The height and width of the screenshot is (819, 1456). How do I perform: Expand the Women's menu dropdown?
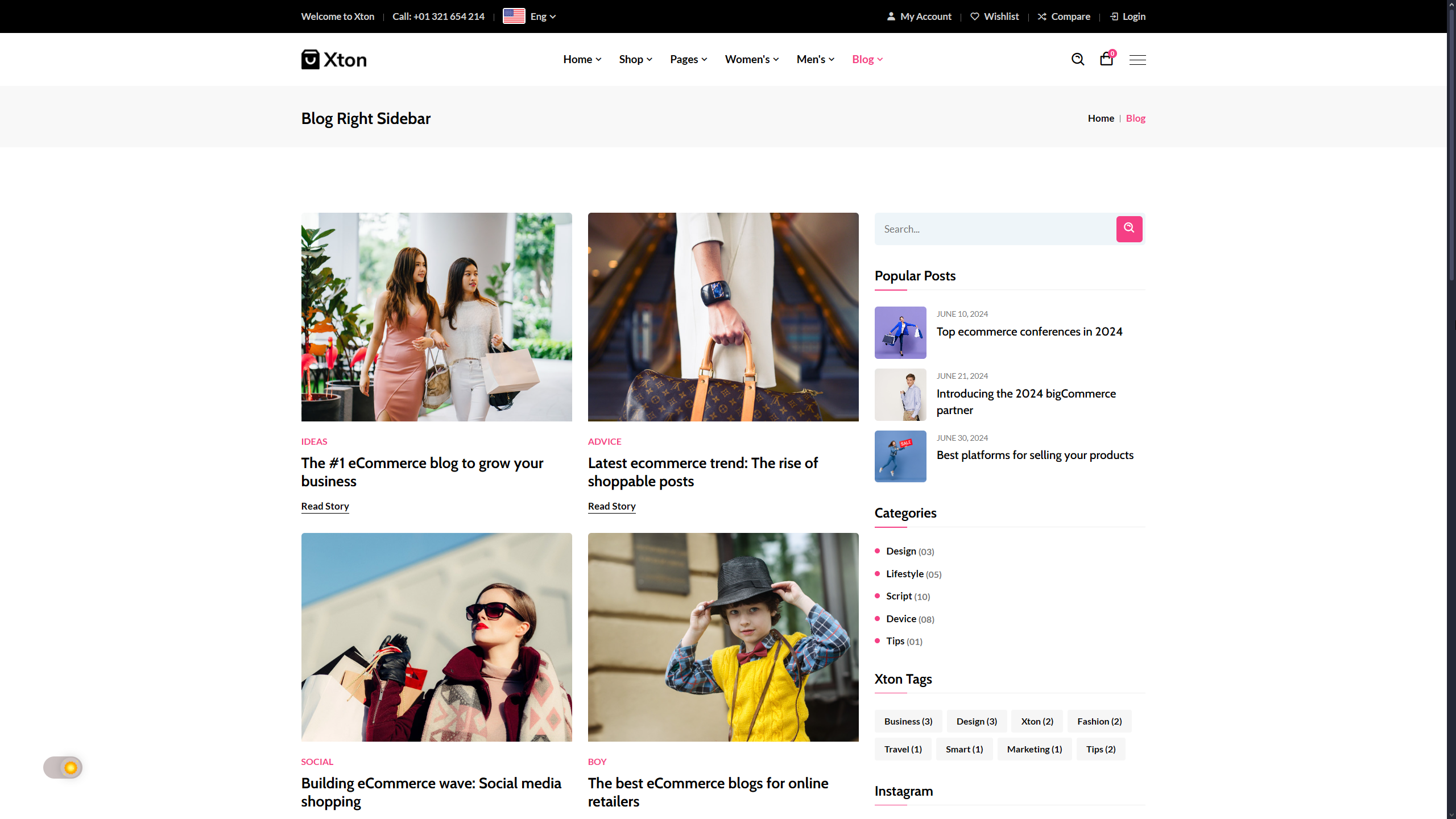point(751,59)
